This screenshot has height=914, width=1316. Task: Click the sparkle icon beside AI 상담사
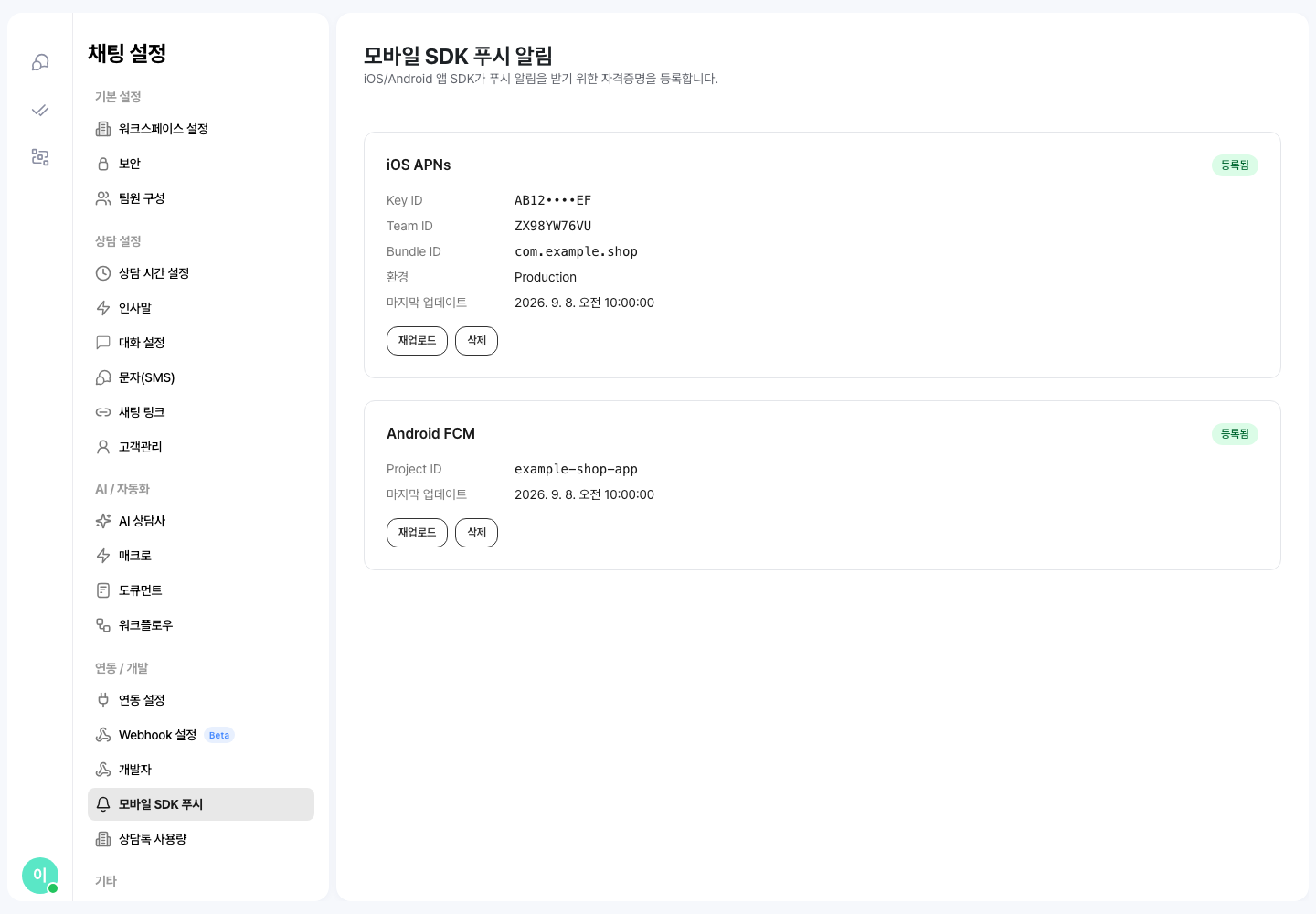103,521
